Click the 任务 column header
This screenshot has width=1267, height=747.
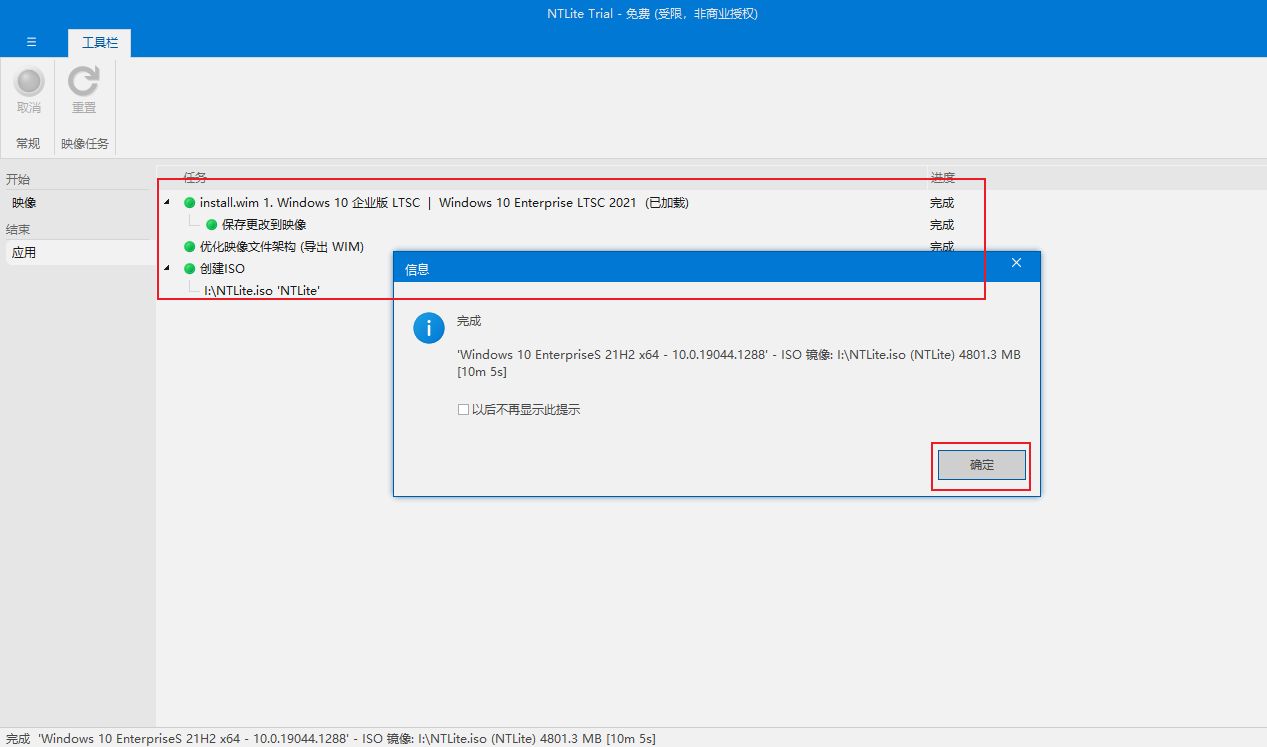[x=195, y=178]
